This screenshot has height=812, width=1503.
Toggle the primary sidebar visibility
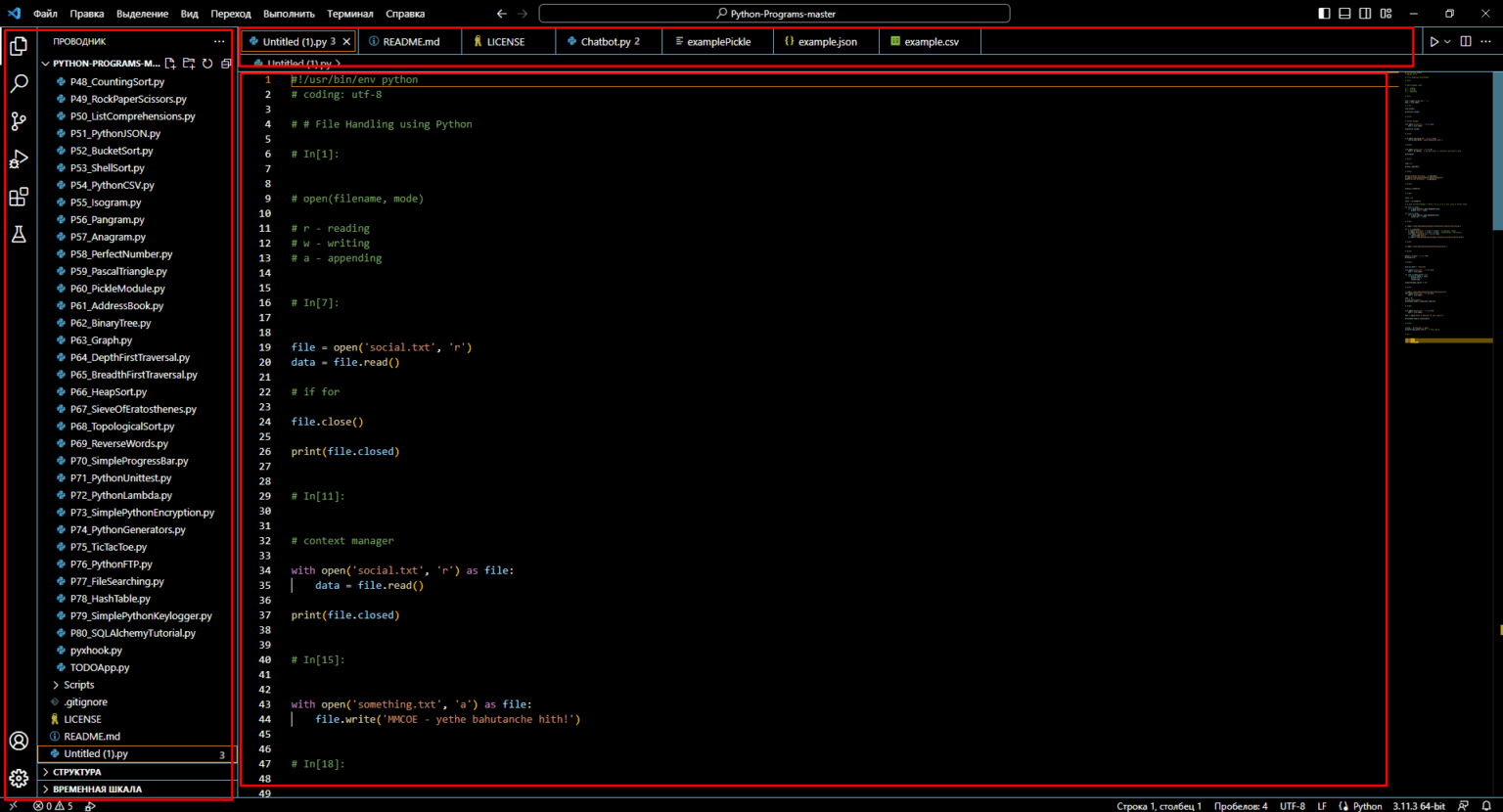(1324, 14)
